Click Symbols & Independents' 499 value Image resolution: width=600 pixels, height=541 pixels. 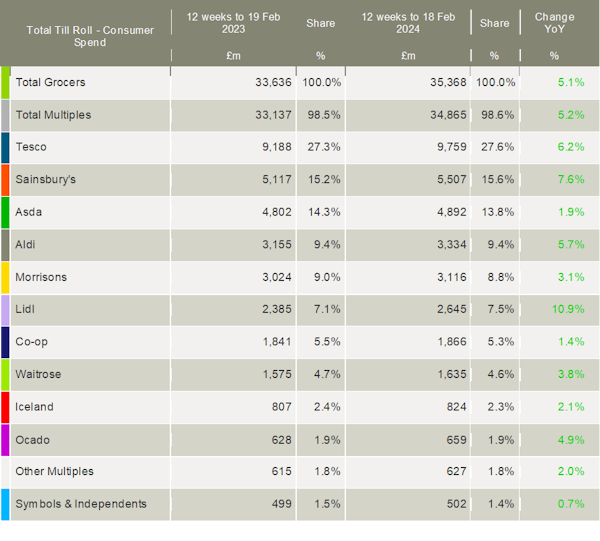tap(282, 504)
